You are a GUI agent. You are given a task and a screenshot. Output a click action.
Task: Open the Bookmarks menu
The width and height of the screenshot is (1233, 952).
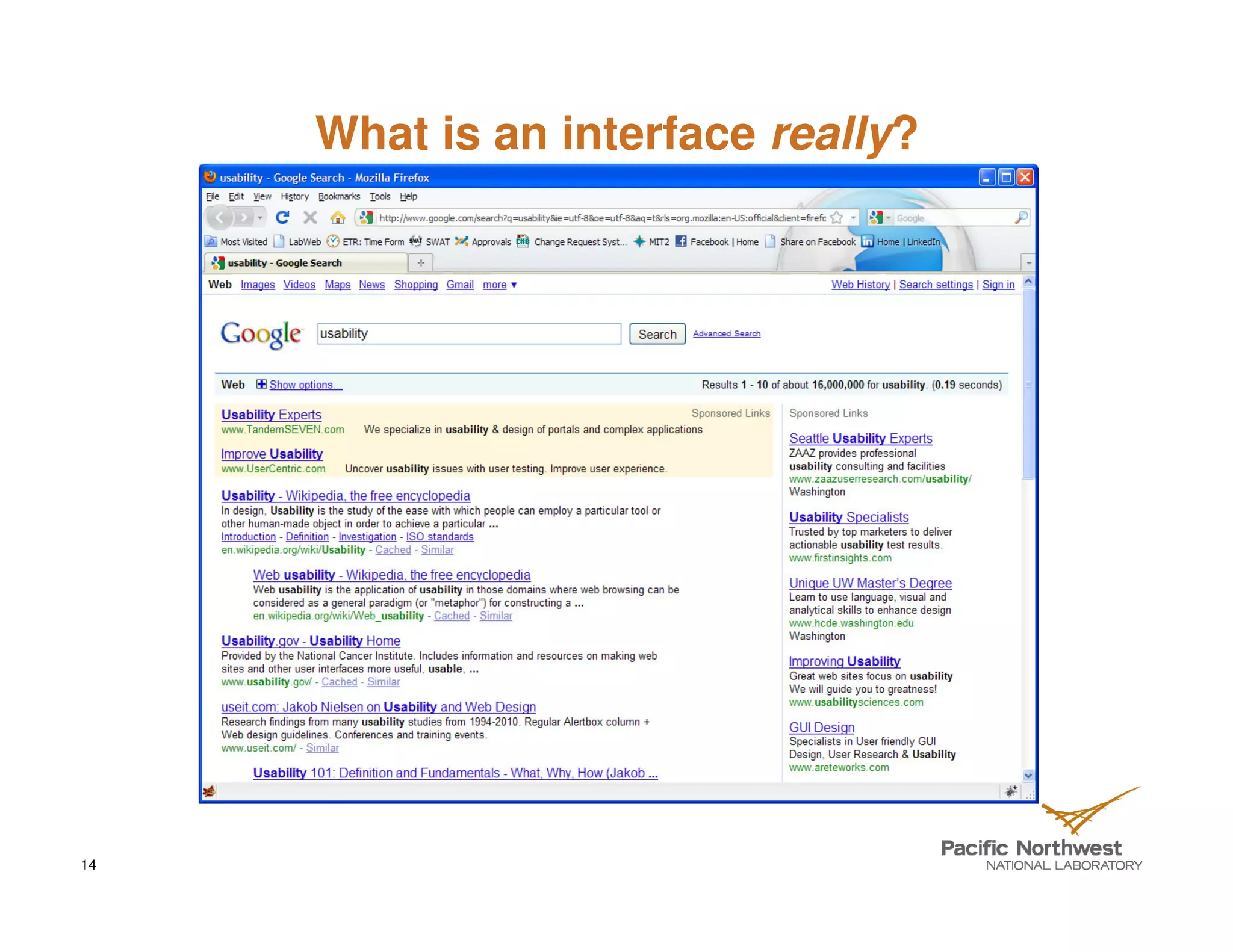(x=339, y=196)
